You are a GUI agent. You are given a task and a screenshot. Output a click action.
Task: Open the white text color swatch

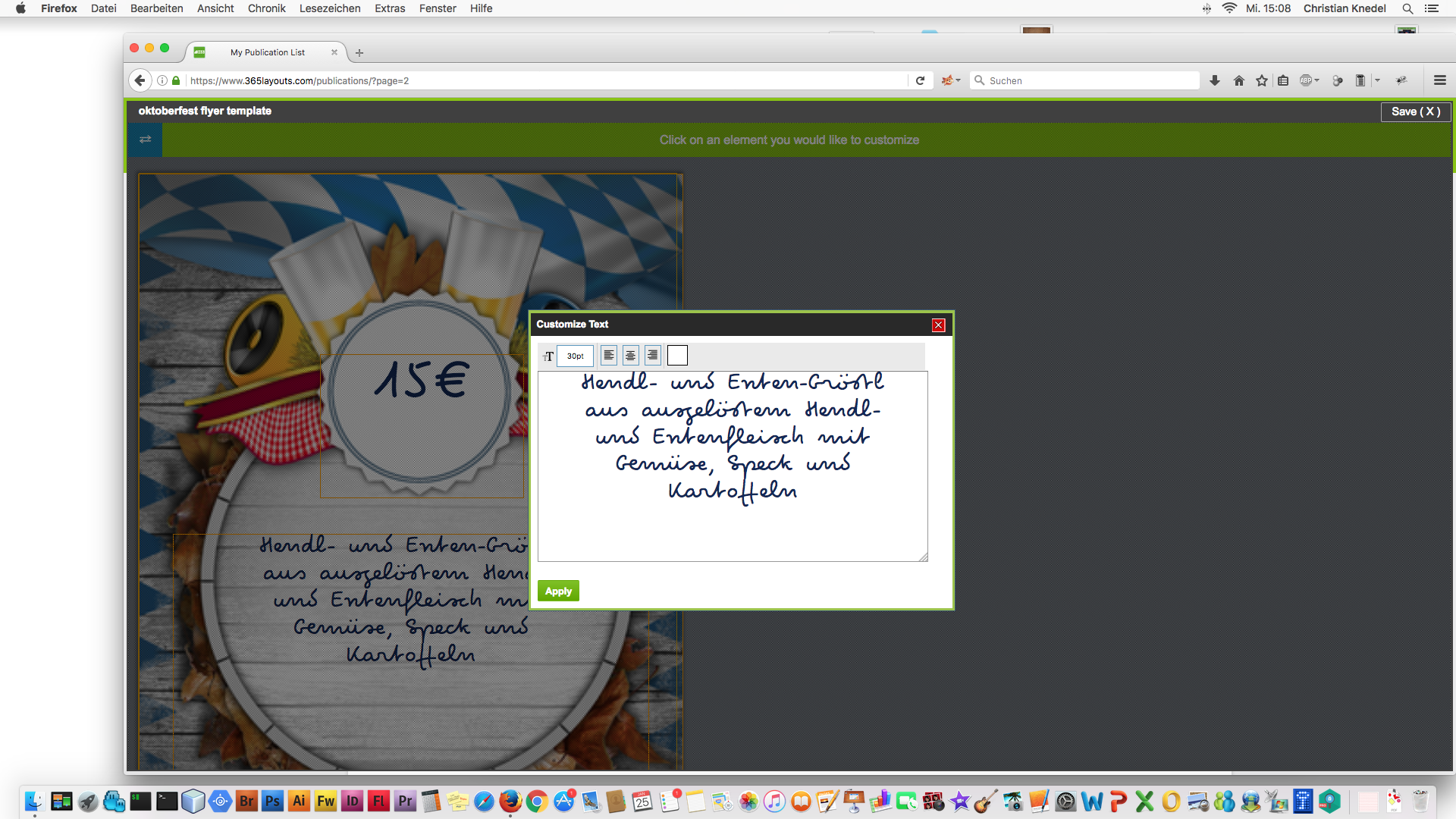[677, 355]
